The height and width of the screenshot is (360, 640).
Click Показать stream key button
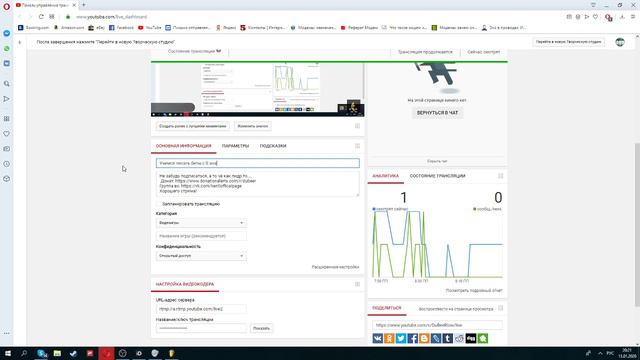[261, 328]
